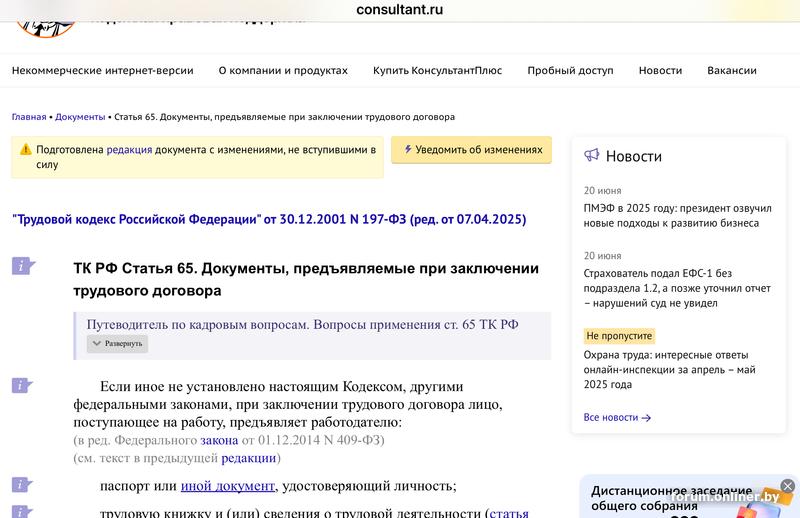Close the advertisement banner with the X icon
The image size is (800, 518).
point(788,486)
